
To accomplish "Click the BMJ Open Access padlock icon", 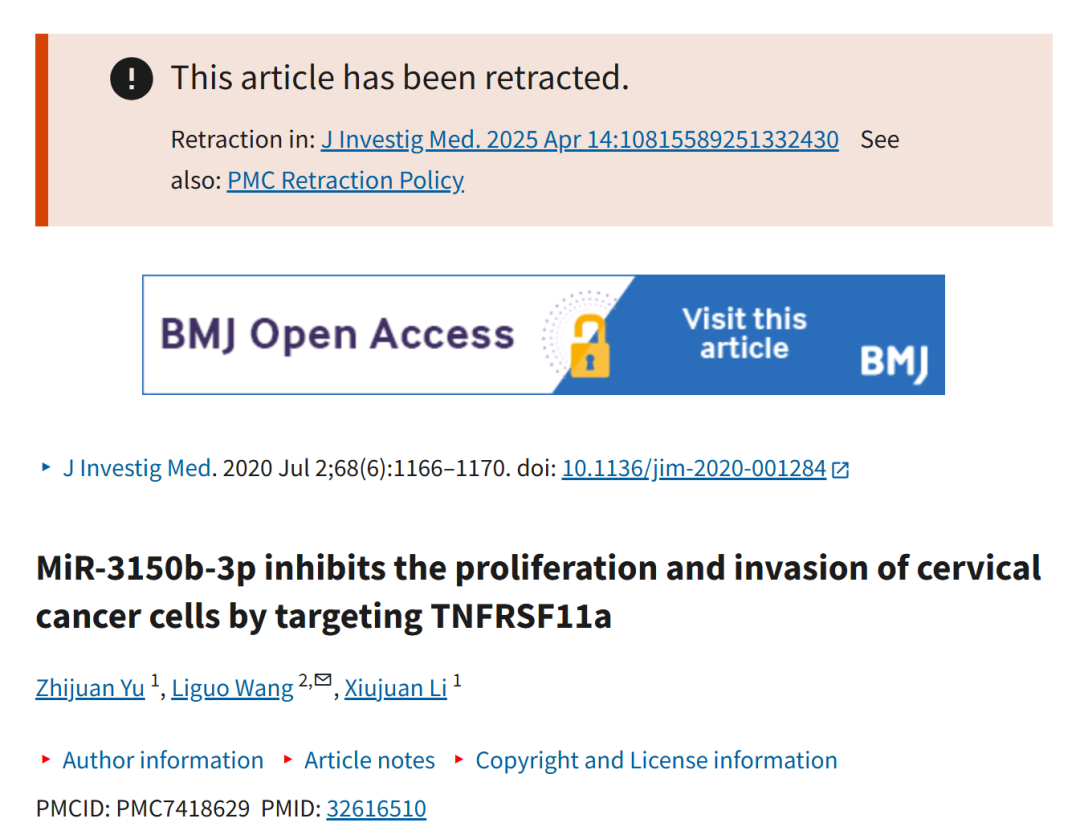I will [590, 346].
